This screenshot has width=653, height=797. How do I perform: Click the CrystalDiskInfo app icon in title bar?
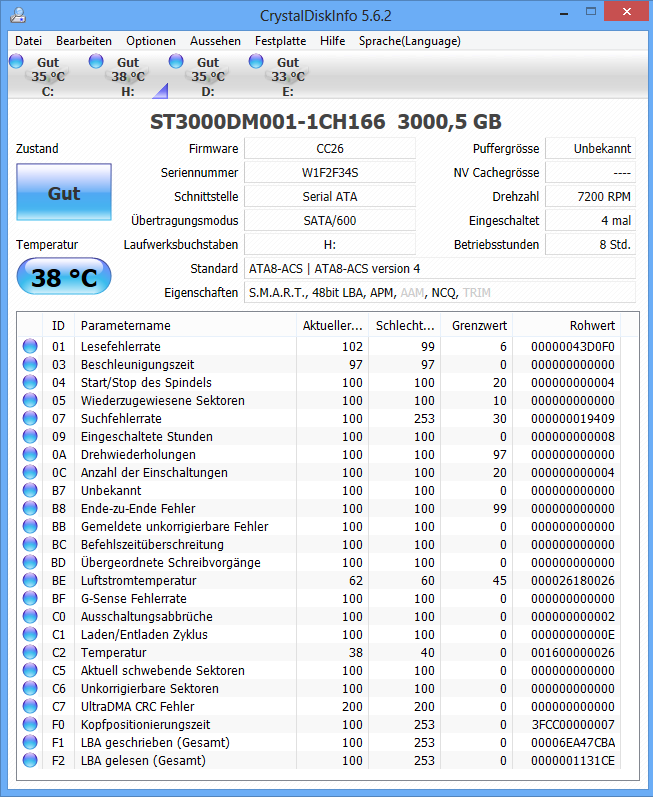click(18, 15)
